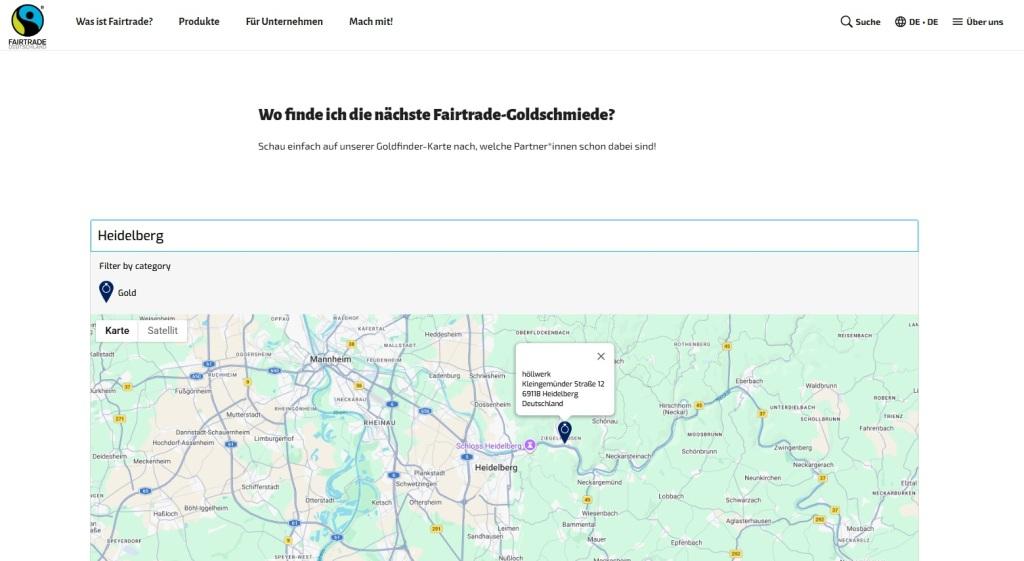The height and width of the screenshot is (561, 1024).
Task: Click the Limburgerhof label on map
Action: [274, 439]
